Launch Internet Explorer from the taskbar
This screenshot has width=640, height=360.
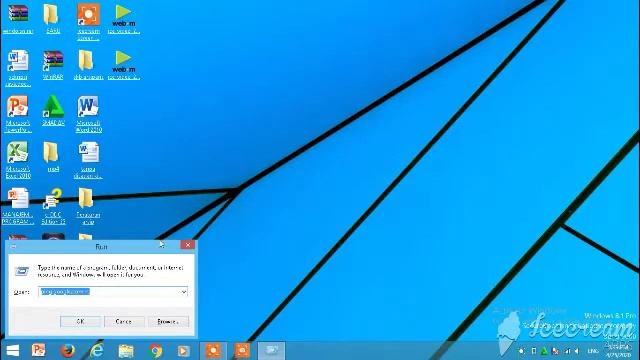point(97,351)
